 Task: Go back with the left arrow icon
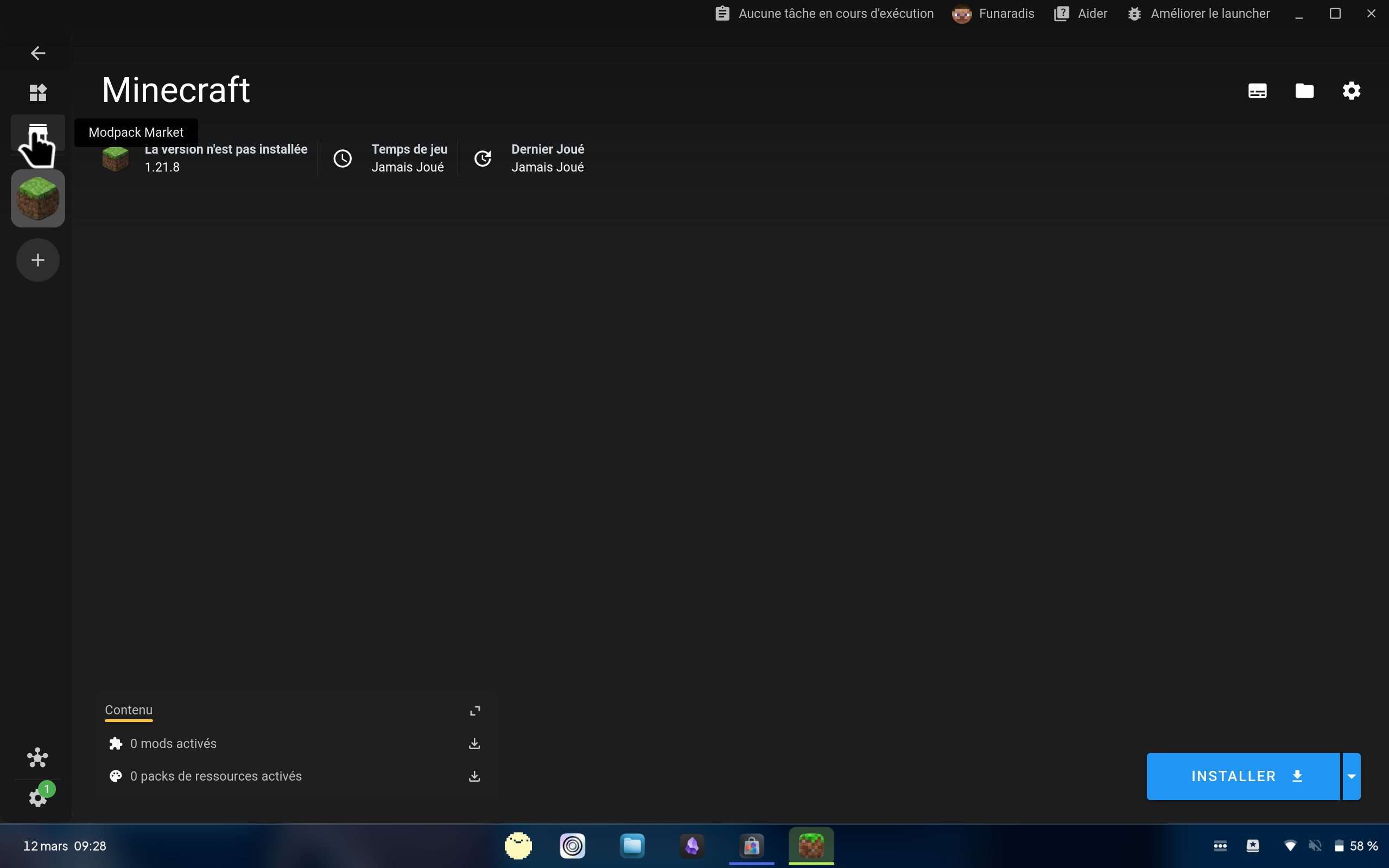[x=38, y=53]
